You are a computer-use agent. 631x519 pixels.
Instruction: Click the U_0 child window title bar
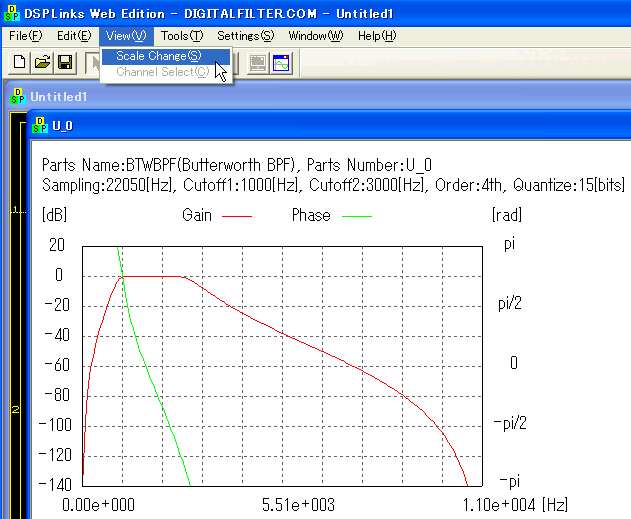(x=330, y=126)
